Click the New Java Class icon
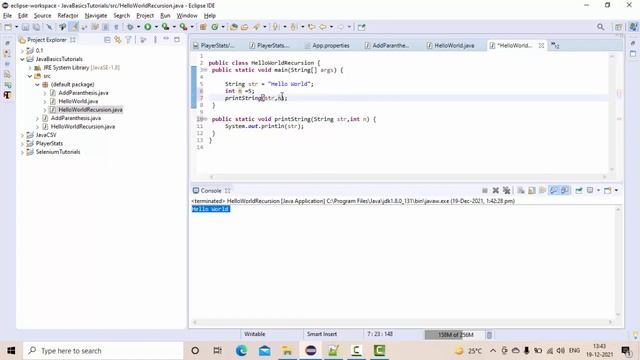The height and width of the screenshot is (360, 640). click(215, 27)
